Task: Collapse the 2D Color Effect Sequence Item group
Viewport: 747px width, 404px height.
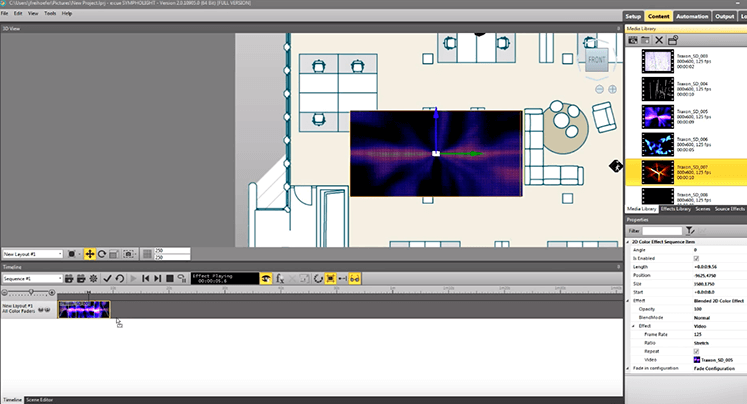Action: pos(628,242)
